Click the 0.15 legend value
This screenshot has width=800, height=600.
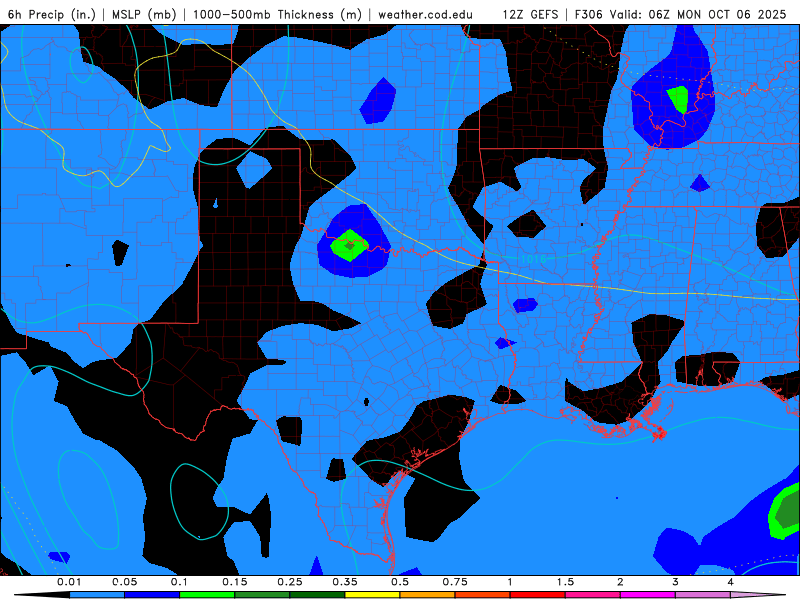click(235, 582)
